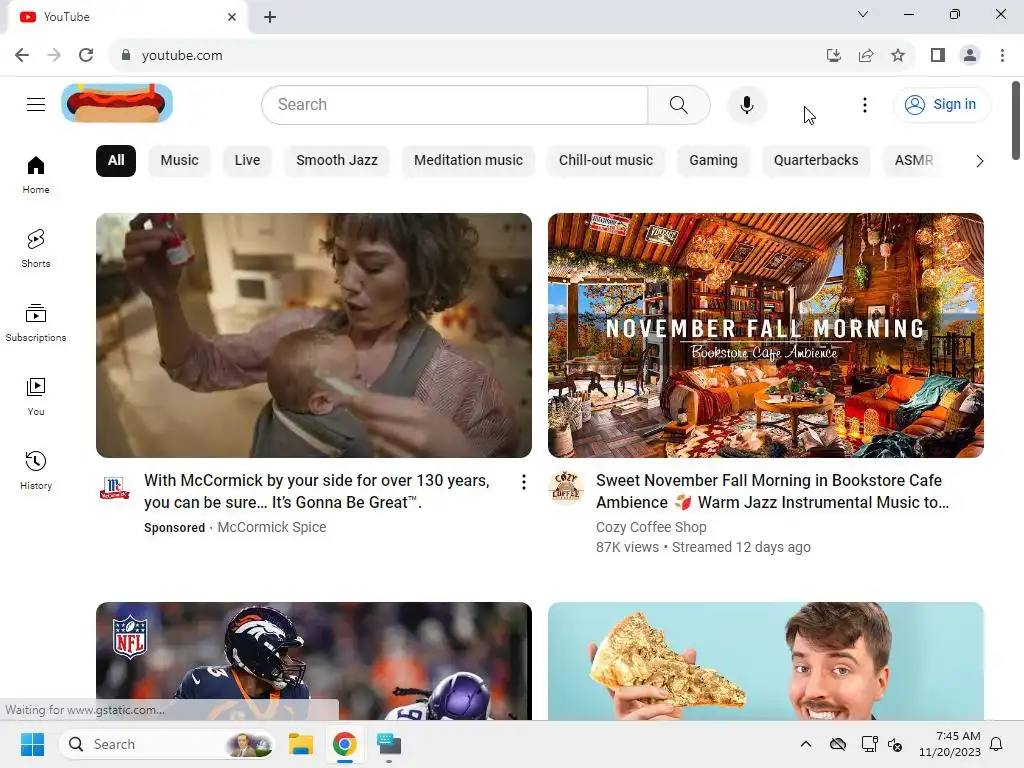Viewport: 1024px width, 768px height.
Task: Open taskbar clock showing 7:45 AM
Action: 950,744
